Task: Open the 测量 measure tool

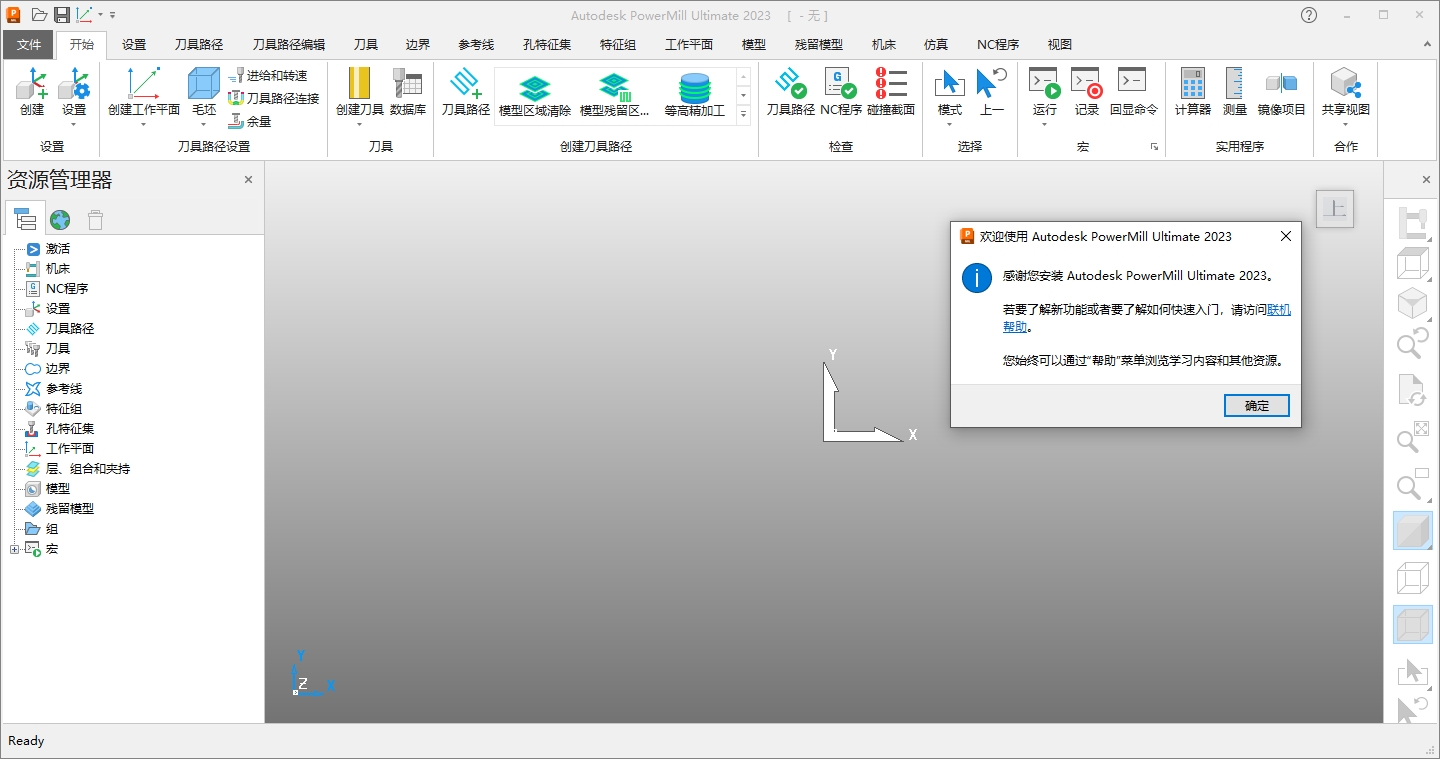Action: click(x=1235, y=92)
